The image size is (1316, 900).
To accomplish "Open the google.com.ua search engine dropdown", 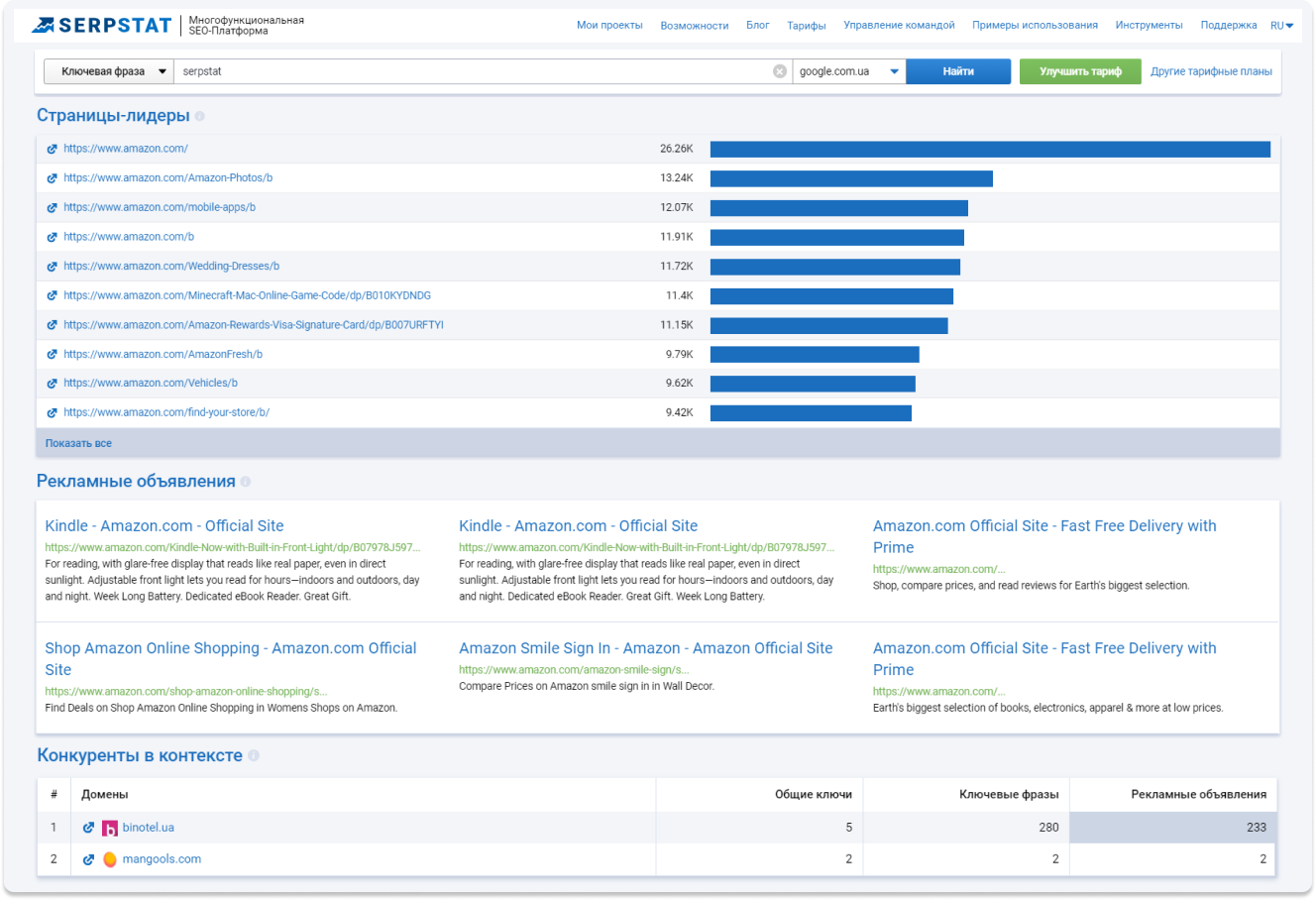I will point(849,71).
